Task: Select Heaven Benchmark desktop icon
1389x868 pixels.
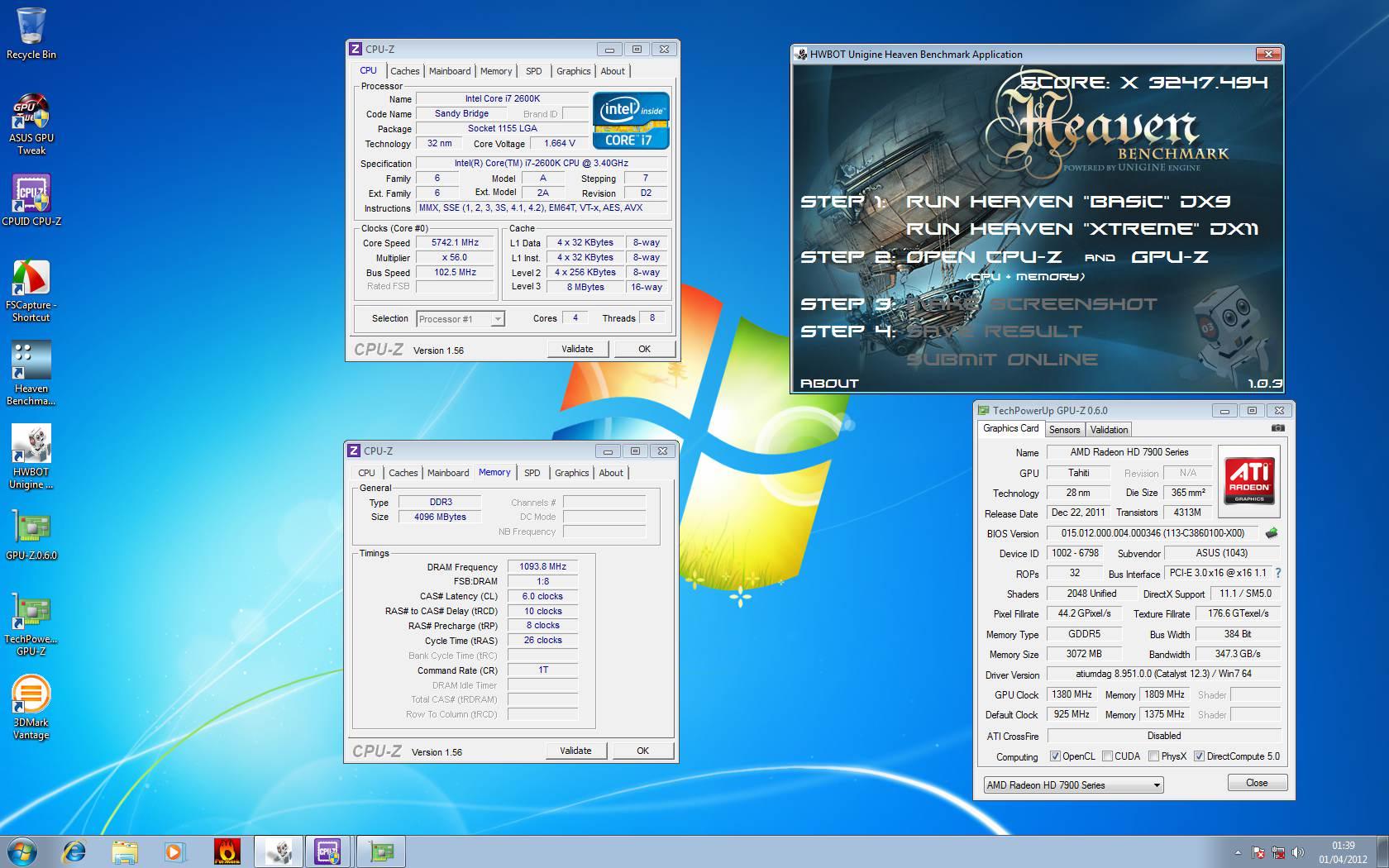Action: tap(31, 374)
